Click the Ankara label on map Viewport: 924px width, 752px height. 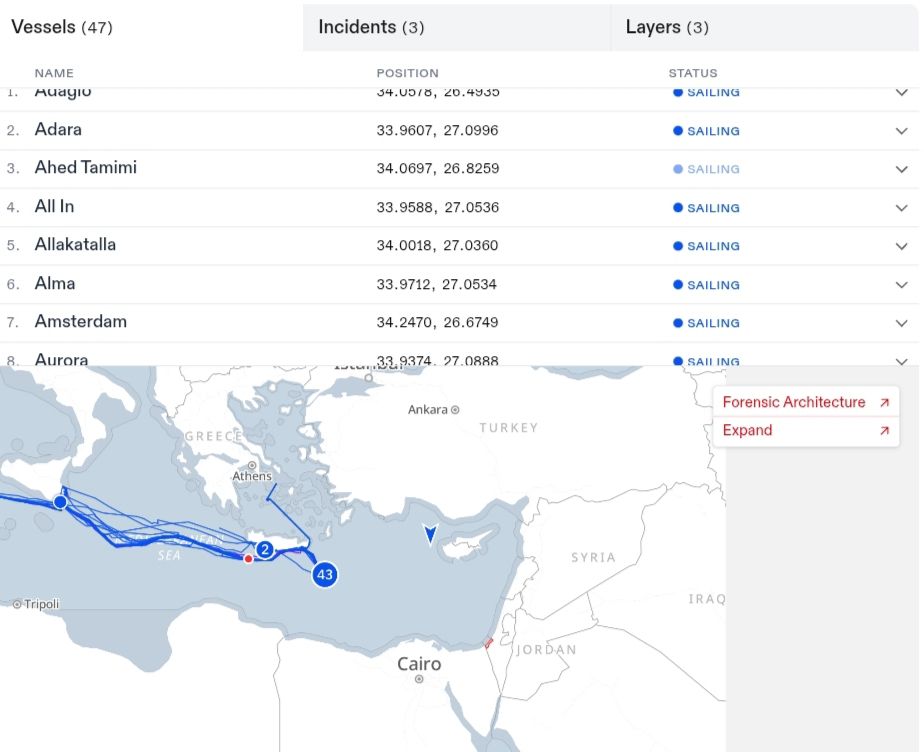(x=428, y=410)
